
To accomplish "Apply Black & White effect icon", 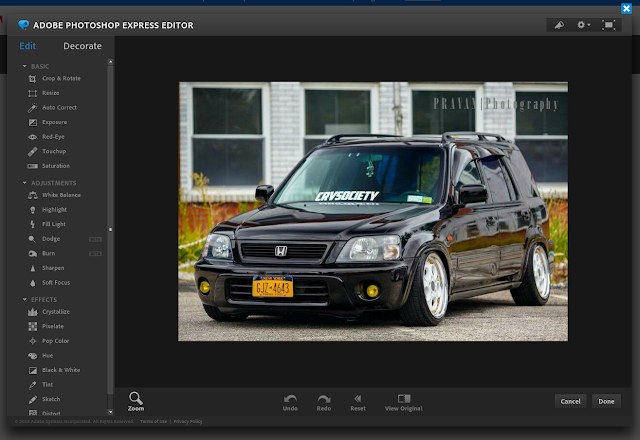I will pos(33,370).
